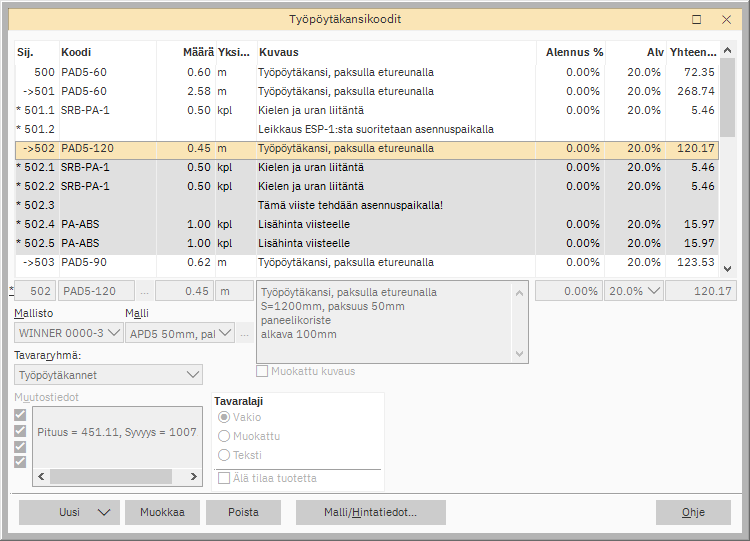Click the Koodi column header
The image size is (750, 541).
(76, 52)
